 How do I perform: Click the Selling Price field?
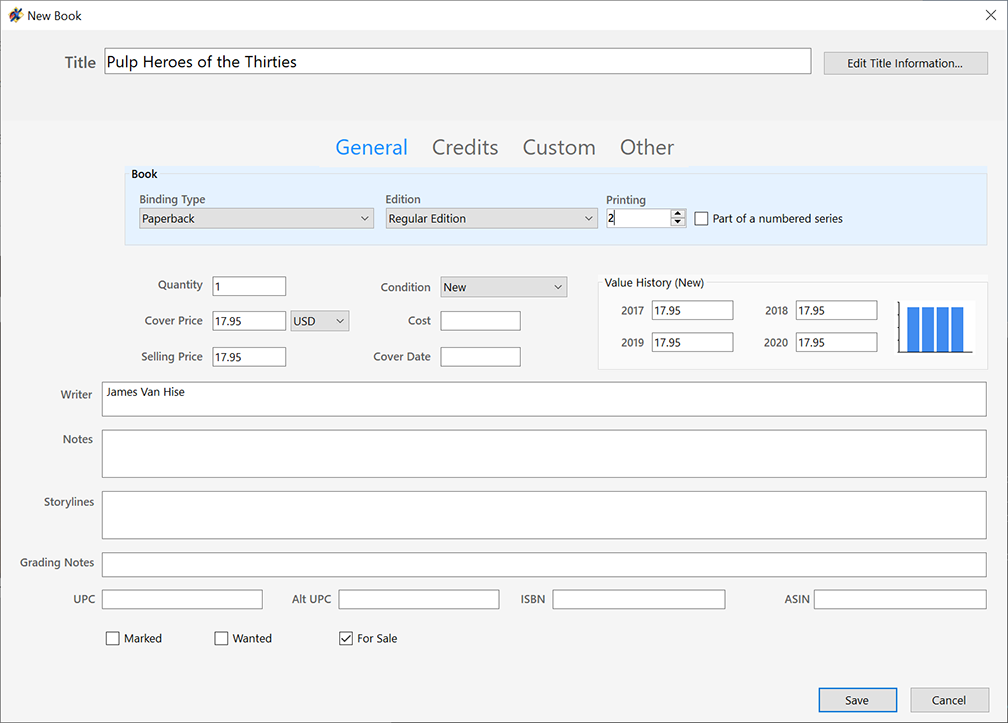pos(249,357)
